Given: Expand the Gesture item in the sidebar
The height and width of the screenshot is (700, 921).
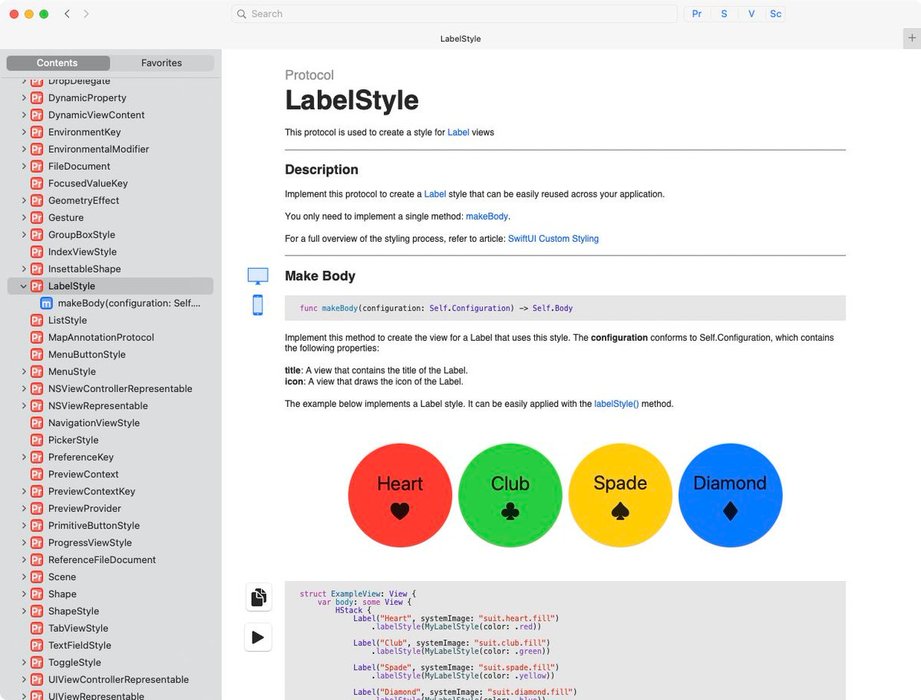Looking at the screenshot, I should click(x=23, y=217).
